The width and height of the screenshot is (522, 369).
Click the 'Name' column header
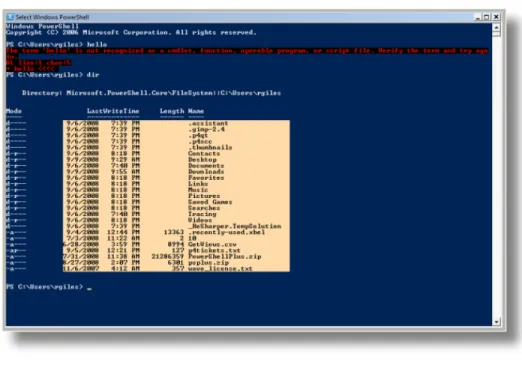tap(196, 111)
